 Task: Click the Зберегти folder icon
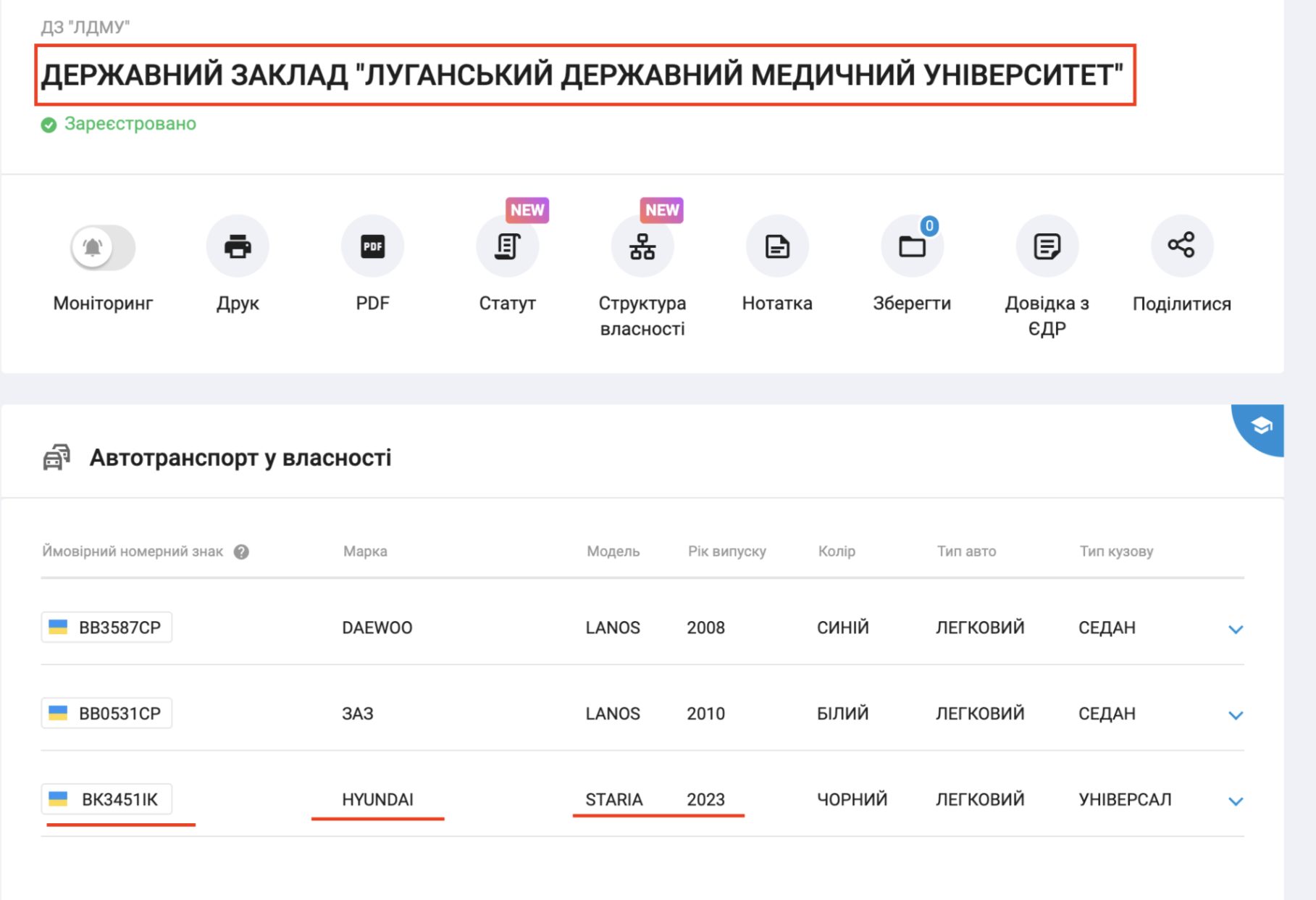pos(912,246)
